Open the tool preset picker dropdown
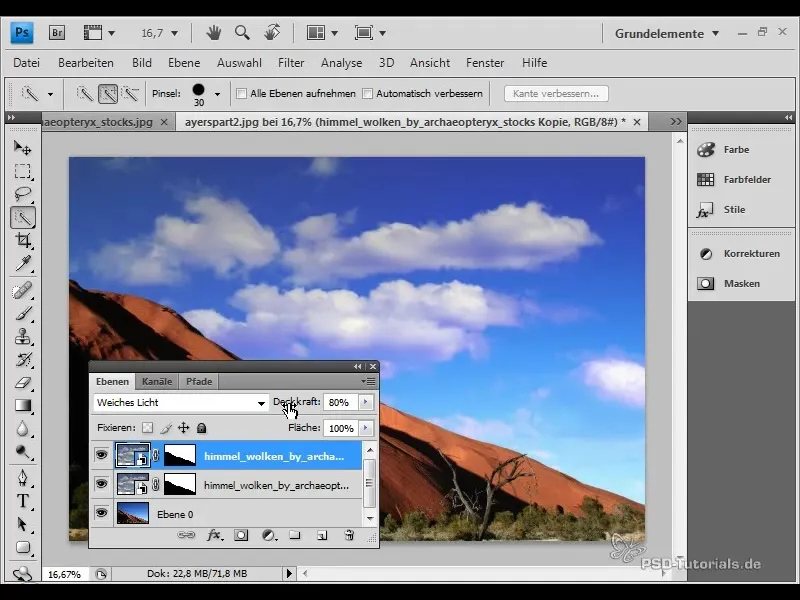 tap(50, 94)
